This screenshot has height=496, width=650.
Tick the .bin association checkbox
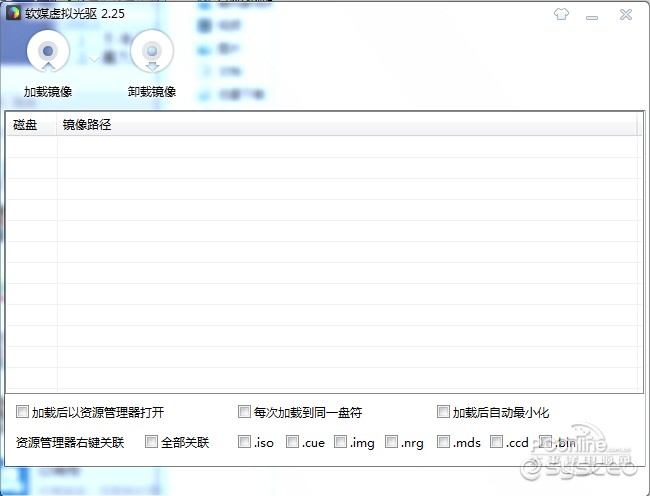pos(545,442)
